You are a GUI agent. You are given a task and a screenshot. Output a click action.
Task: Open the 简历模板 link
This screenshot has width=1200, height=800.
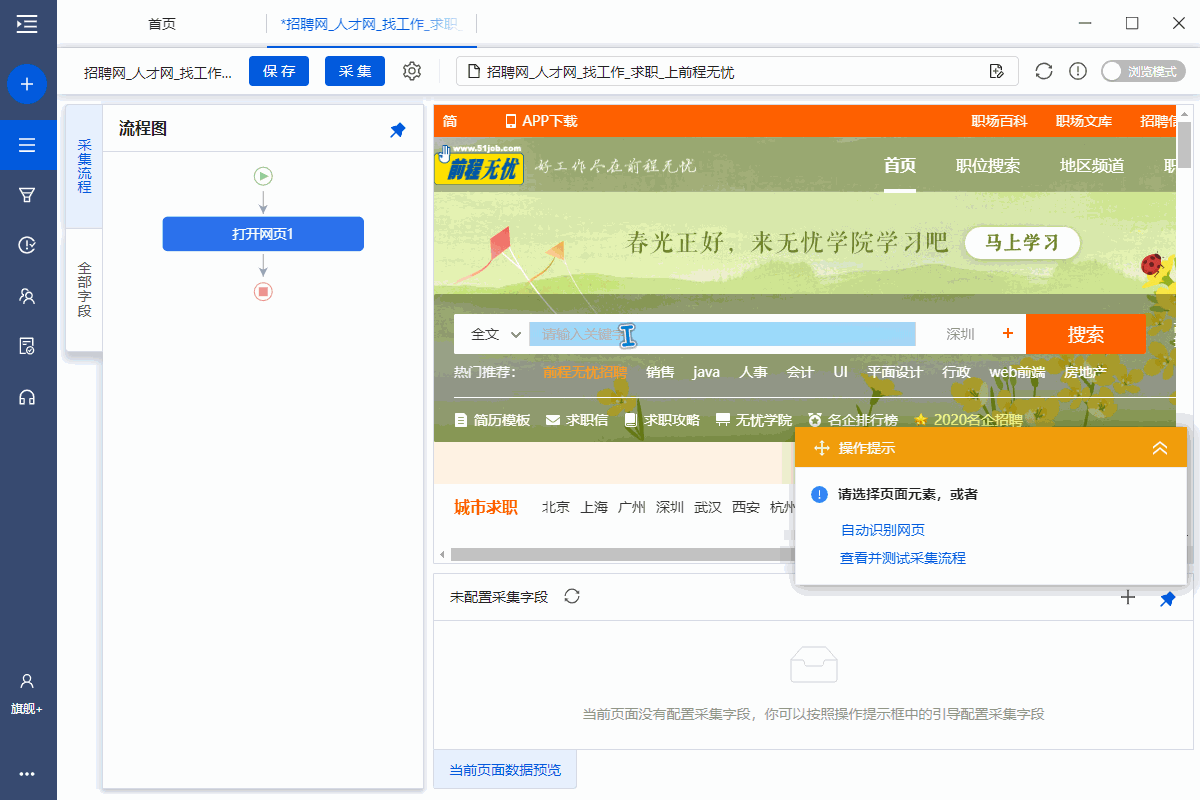click(x=493, y=420)
